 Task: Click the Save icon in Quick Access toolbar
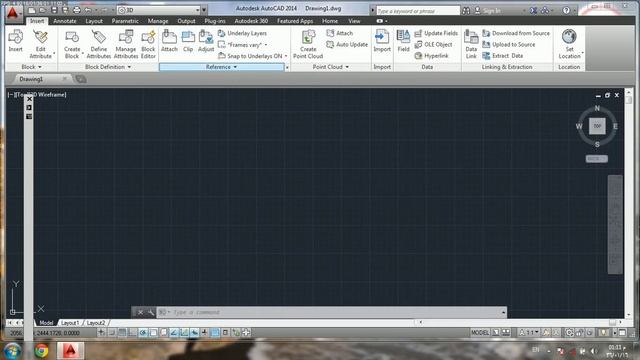coord(54,10)
